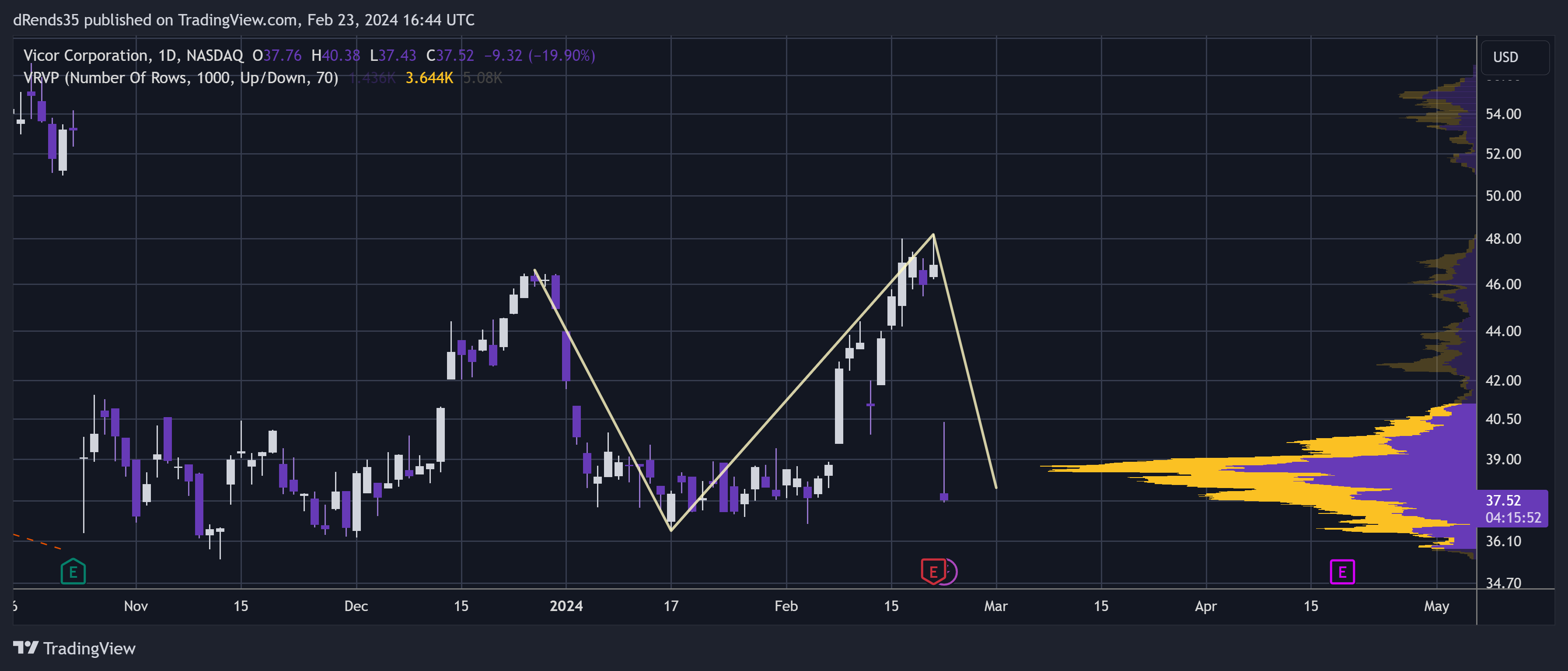Click the 44.00 price axis label
This screenshot has width=1568, height=671.
(x=1503, y=330)
